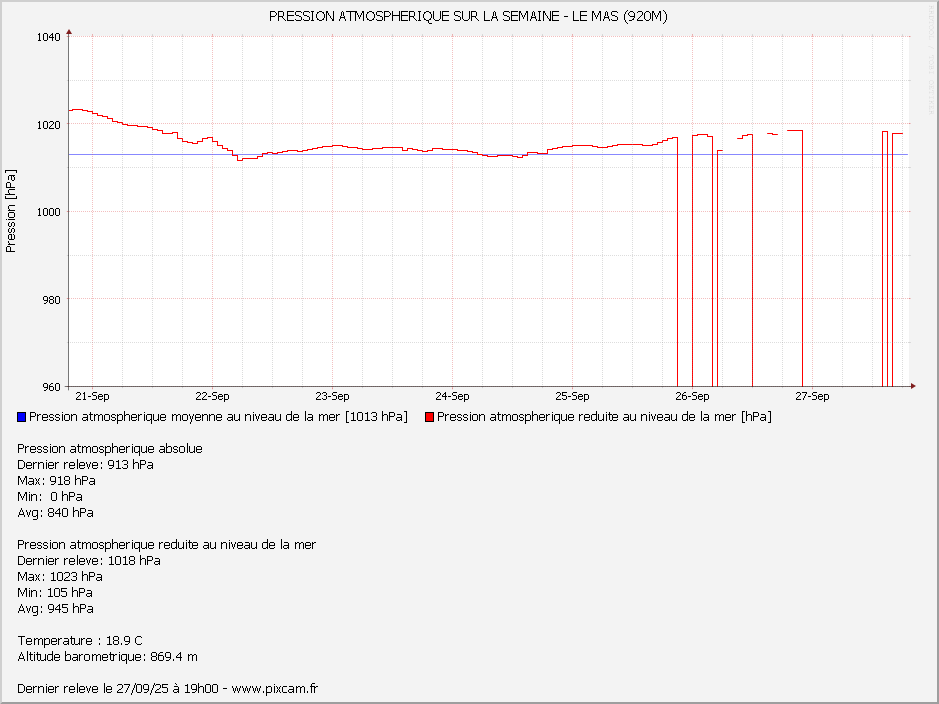Select the 21-Sep date label on the x-axis
This screenshot has height=704, width=939.
click(x=92, y=396)
